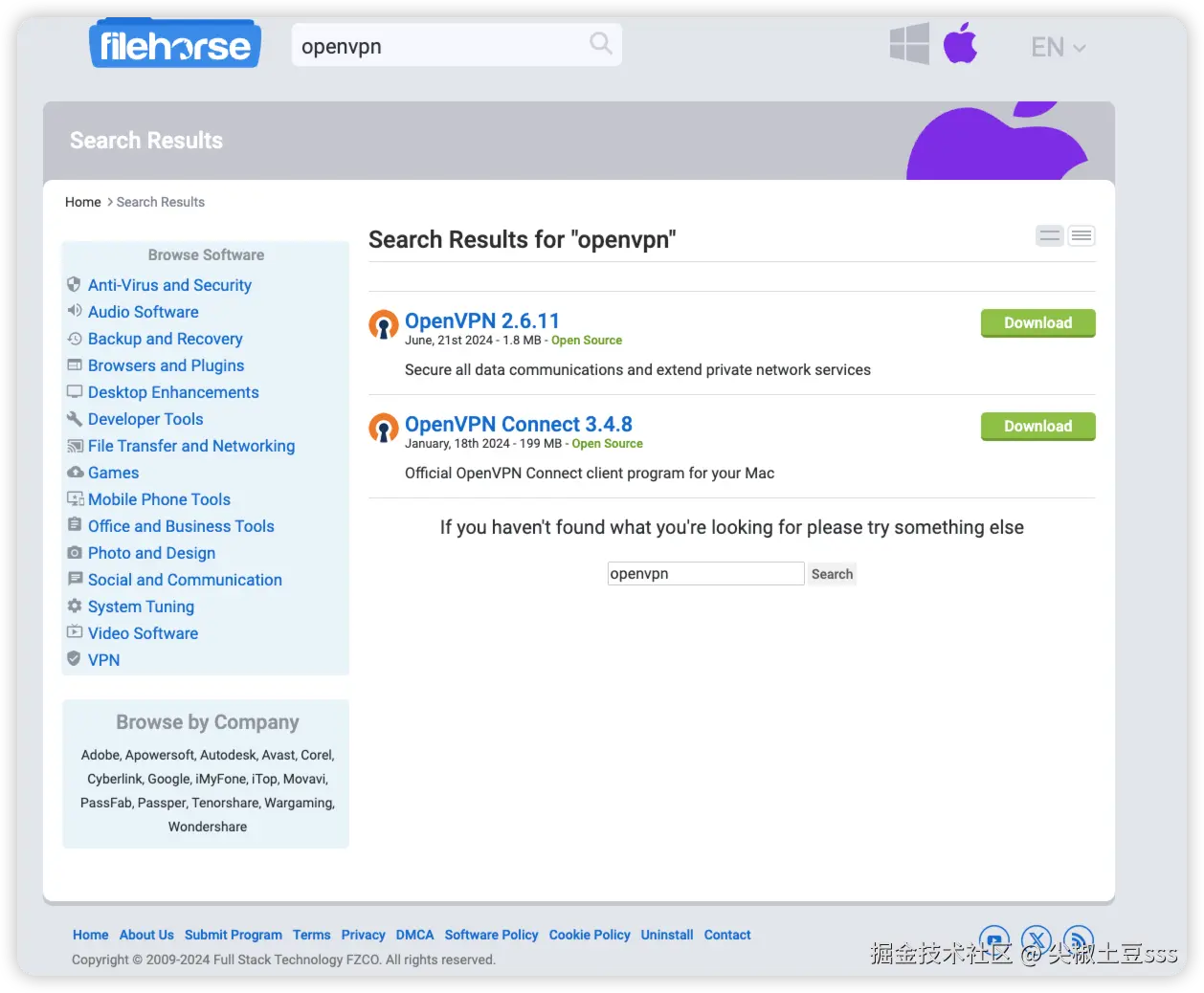The image size is (1204, 993).
Task: Open Games category link
Action: tap(113, 473)
